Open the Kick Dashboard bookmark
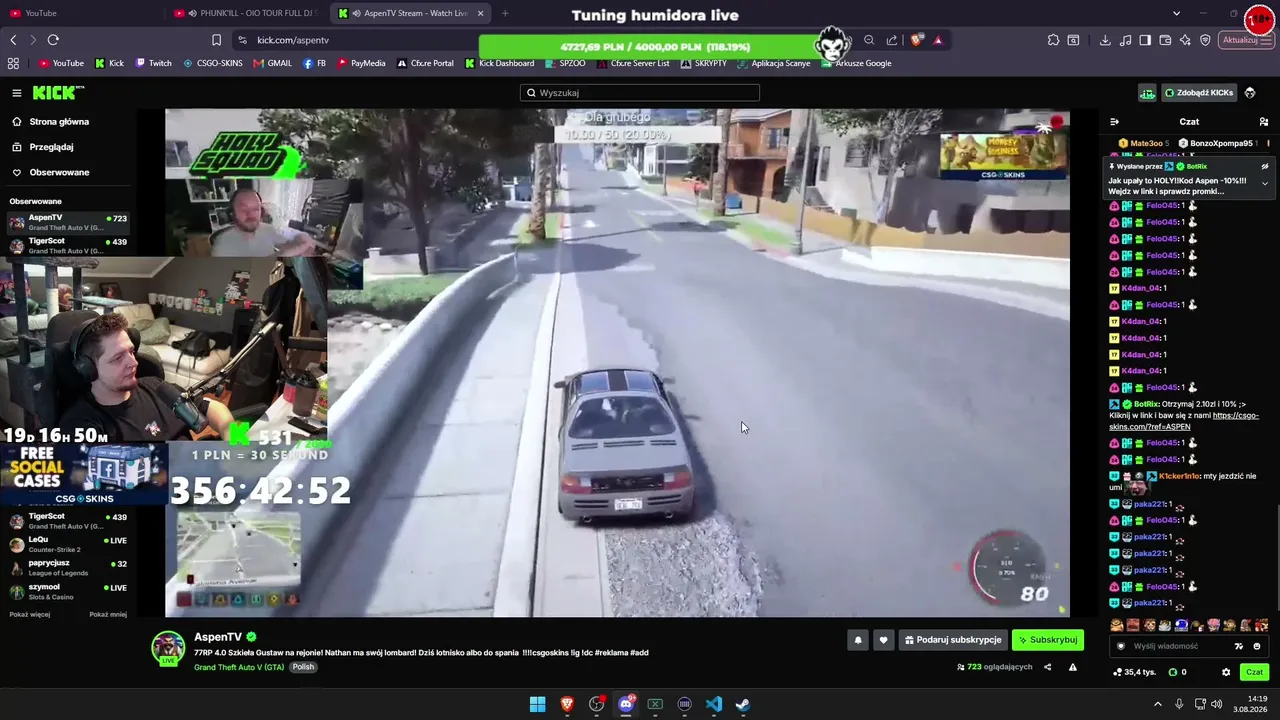 click(500, 63)
